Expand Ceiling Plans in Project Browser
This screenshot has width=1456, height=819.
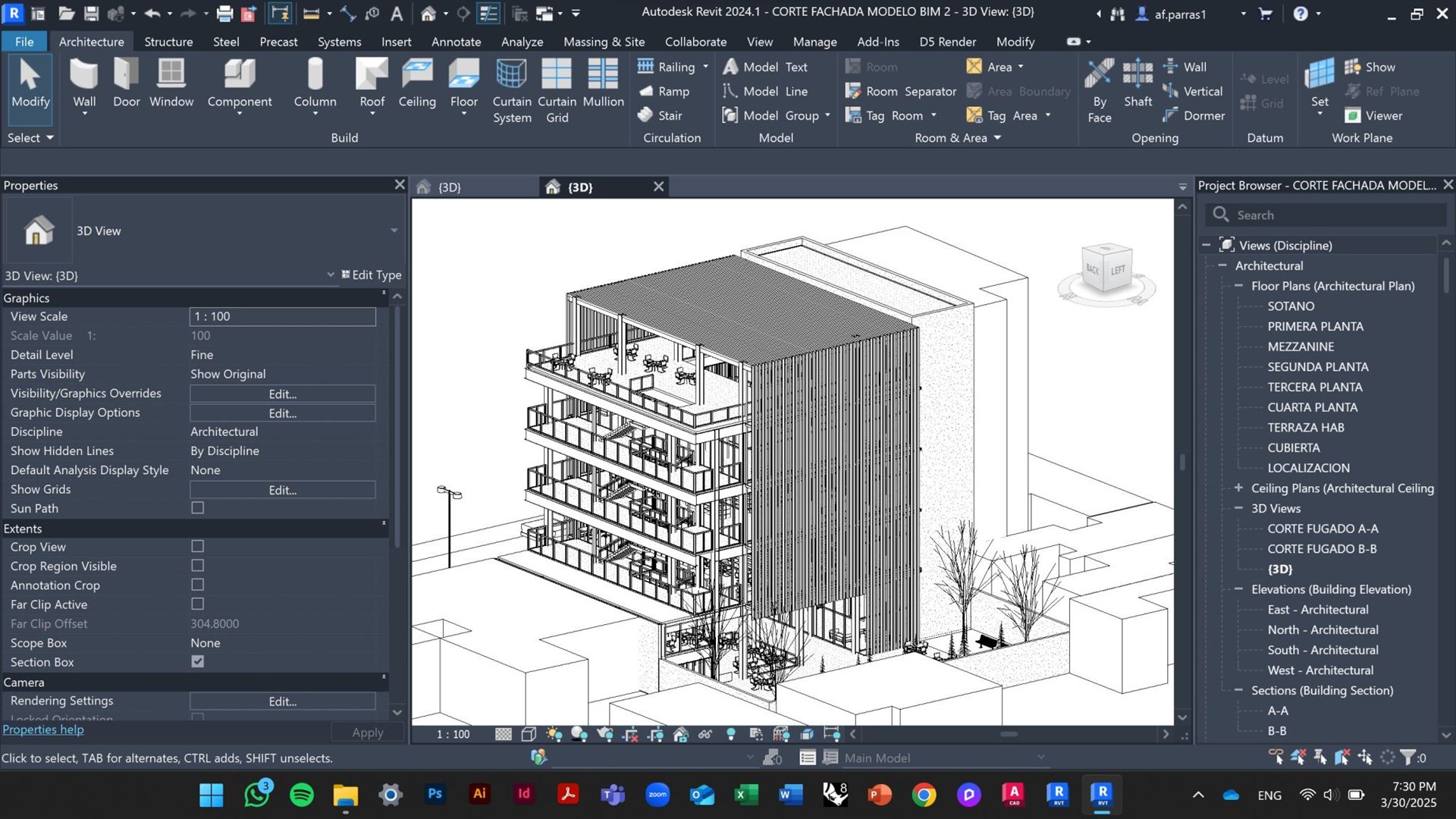pos(1238,488)
